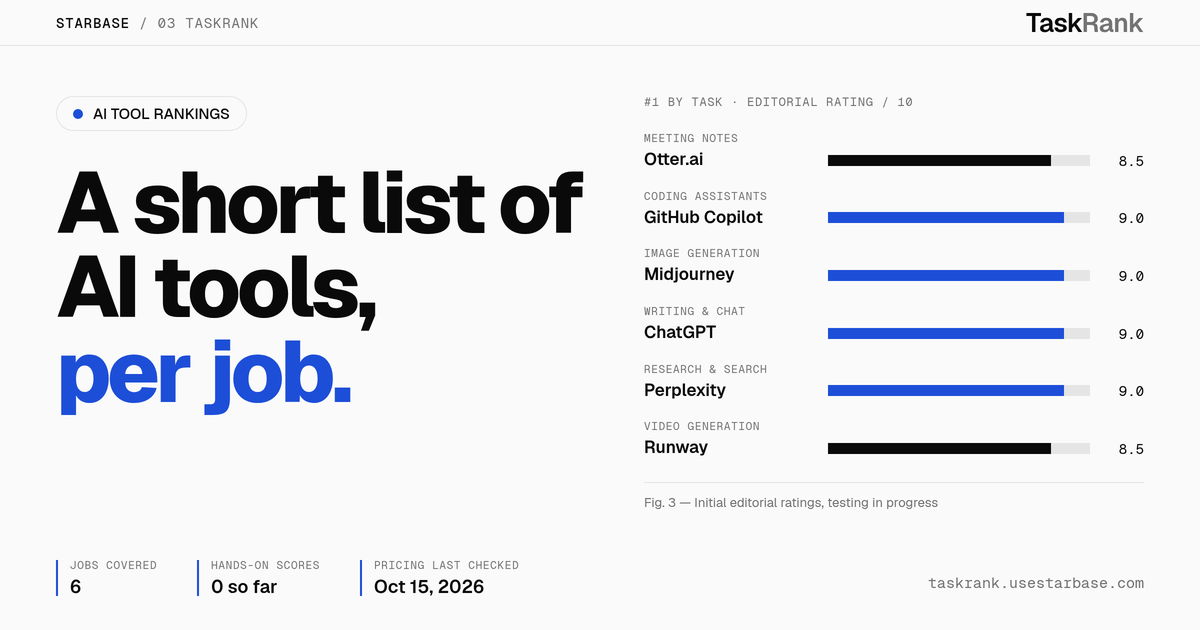The image size is (1200, 630).
Task: Open the 03 TASKRANK breadcrumb item
Action: [x=208, y=23]
